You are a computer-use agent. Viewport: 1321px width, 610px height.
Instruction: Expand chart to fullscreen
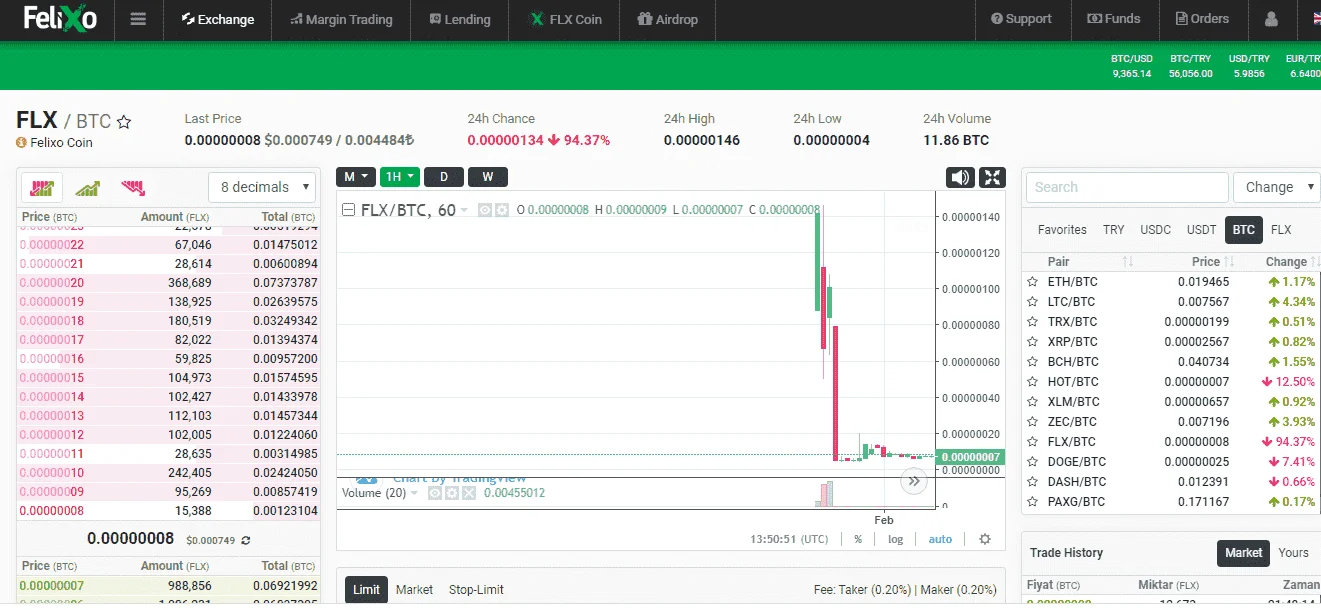[x=992, y=177]
